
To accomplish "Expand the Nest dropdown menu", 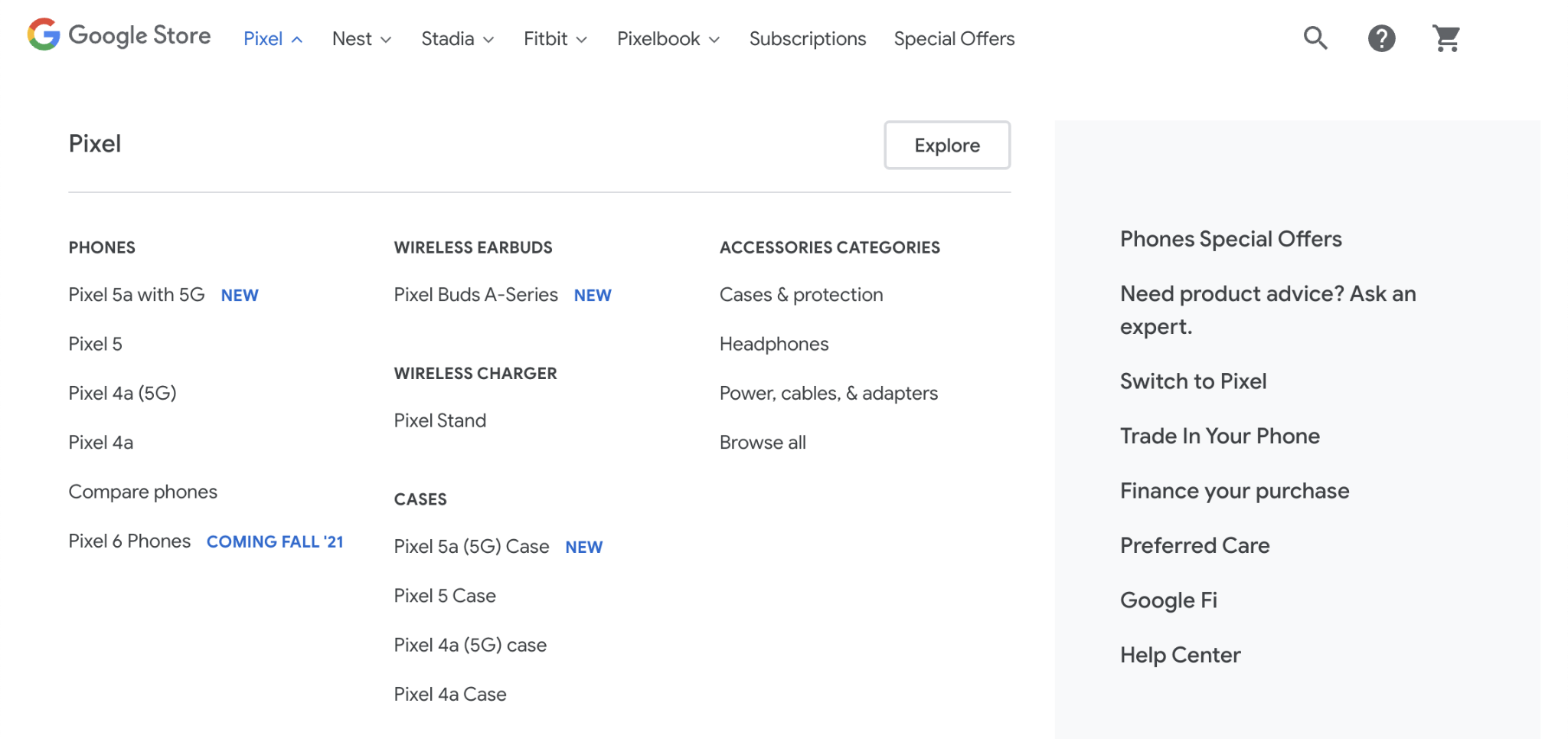I will tap(361, 38).
